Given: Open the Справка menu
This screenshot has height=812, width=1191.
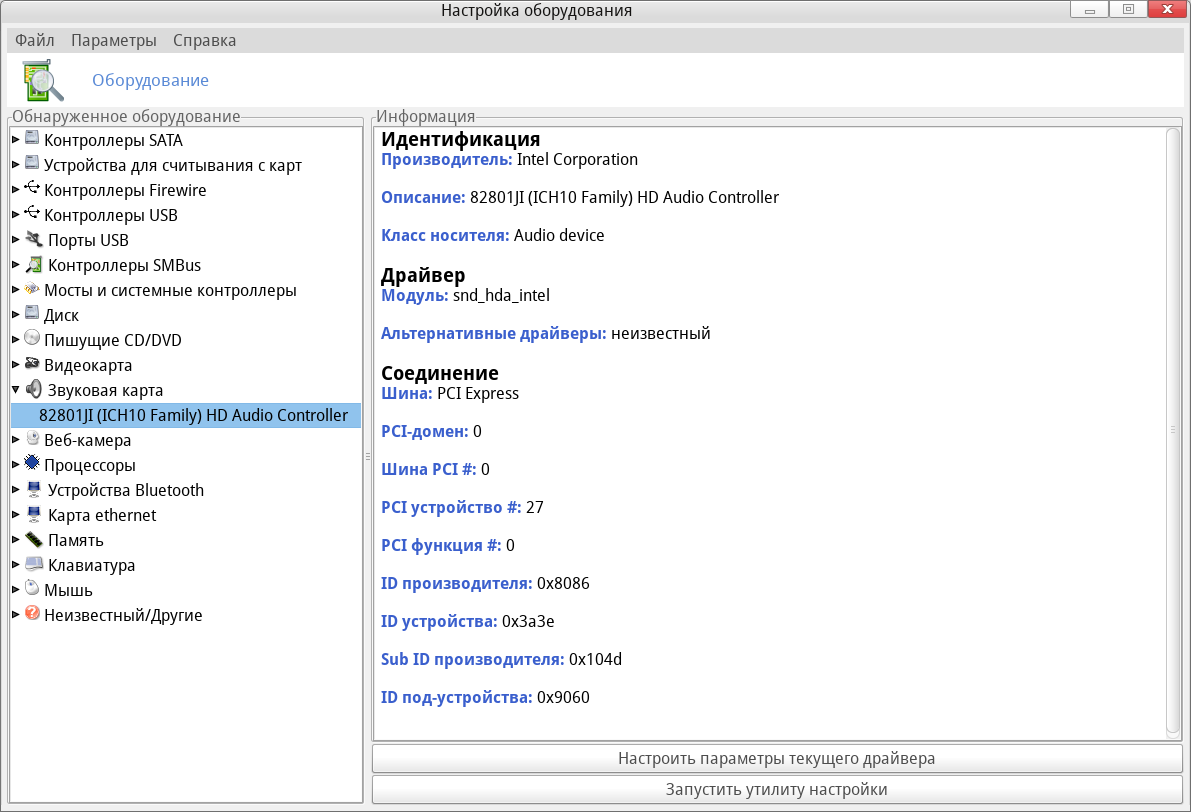Looking at the screenshot, I should click(x=204, y=40).
